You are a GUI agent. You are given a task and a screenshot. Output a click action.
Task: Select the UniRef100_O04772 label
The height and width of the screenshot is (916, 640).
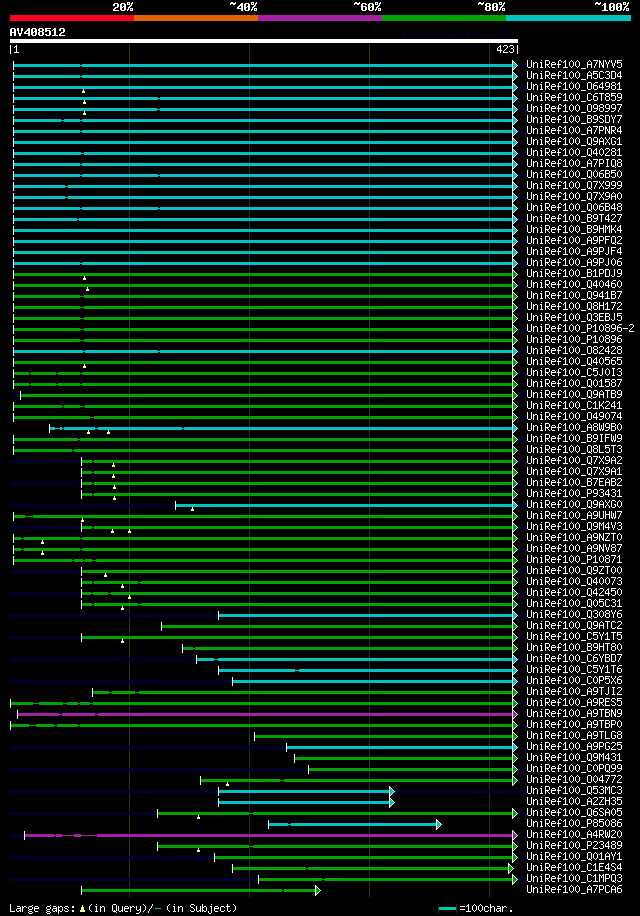point(574,779)
